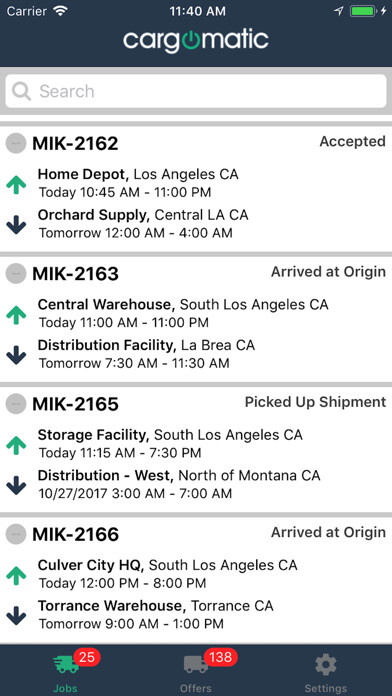392x696 pixels.
Task: Open the Jobs tab with truck icon
Action: pyautogui.click(x=65, y=670)
